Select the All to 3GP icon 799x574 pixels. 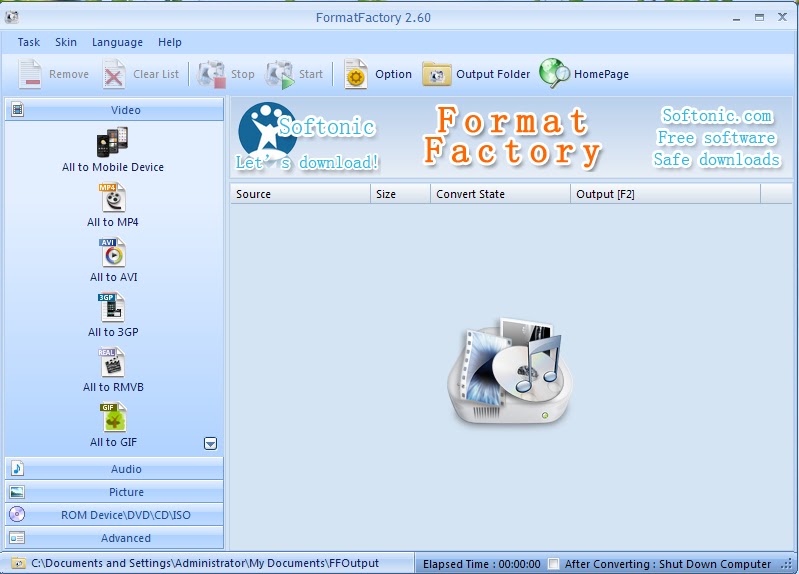click(112, 307)
